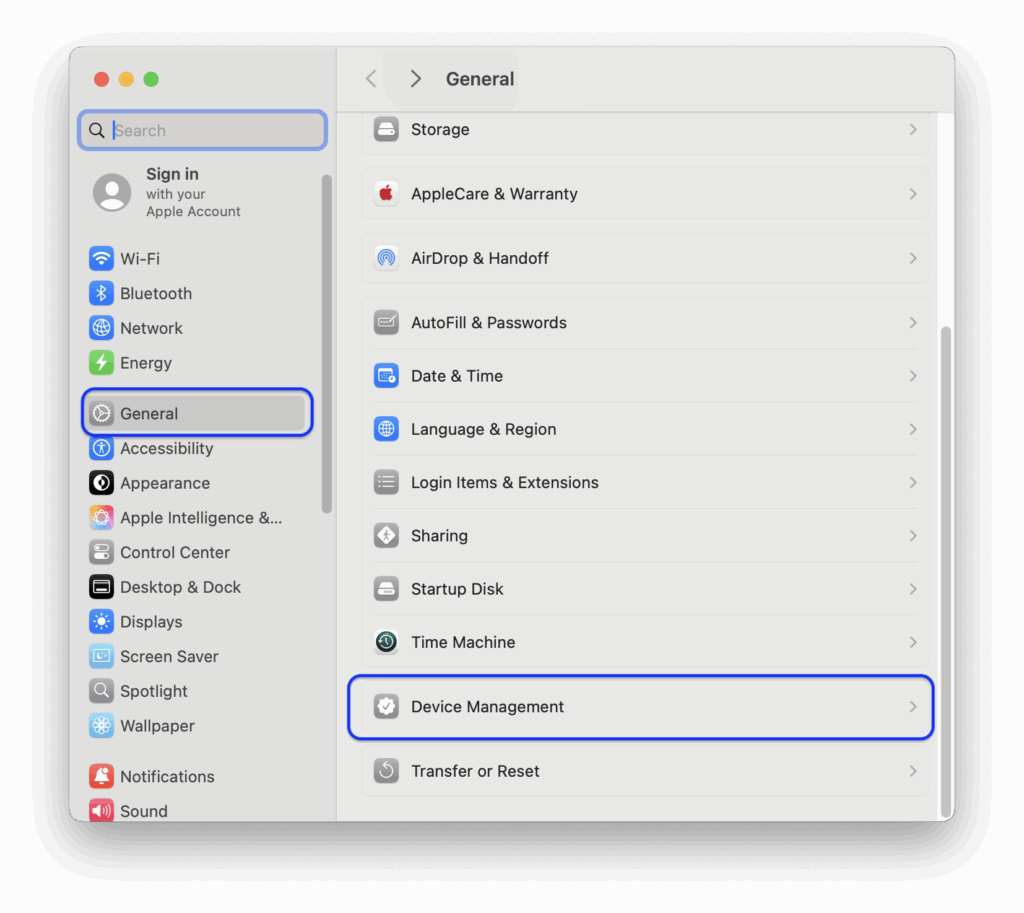Open Wi-Fi settings in sidebar
The width and height of the screenshot is (1024, 913).
tap(196, 259)
